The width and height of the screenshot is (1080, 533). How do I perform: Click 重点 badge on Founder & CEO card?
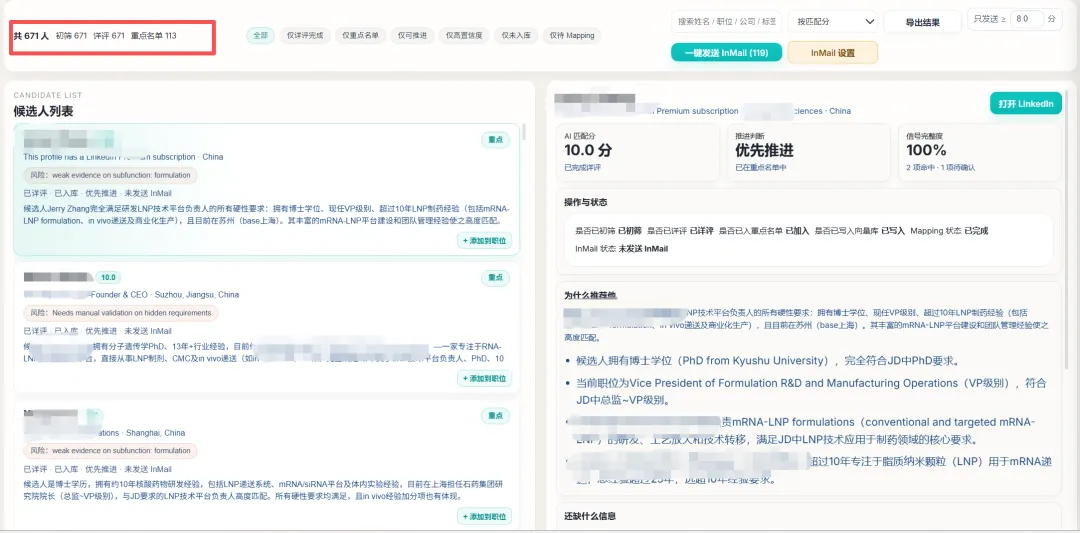(x=495, y=278)
